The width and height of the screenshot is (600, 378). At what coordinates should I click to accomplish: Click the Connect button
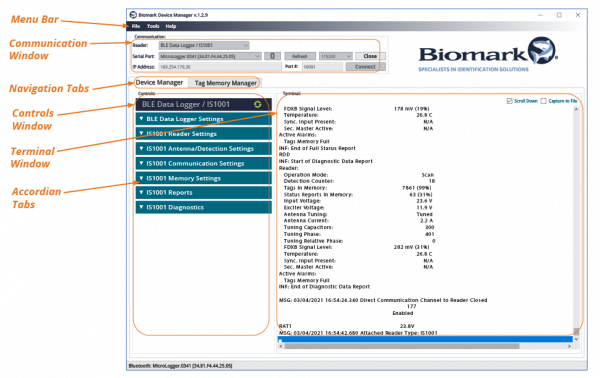[365, 67]
